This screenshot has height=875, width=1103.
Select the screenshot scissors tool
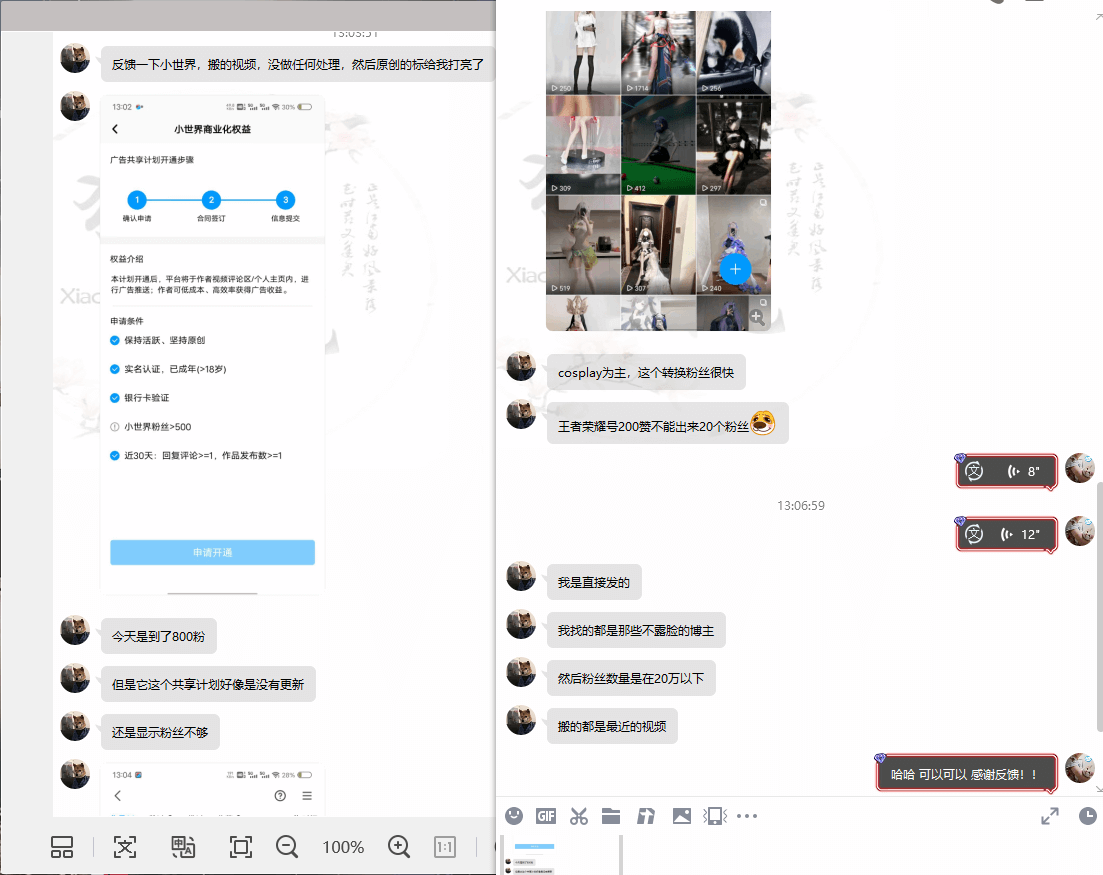tap(579, 815)
